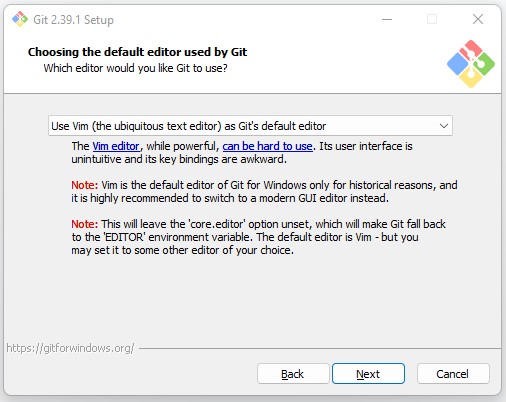Click the grayed-out maximize button
The width and height of the screenshot is (506, 402).
click(x=432, y=19)
